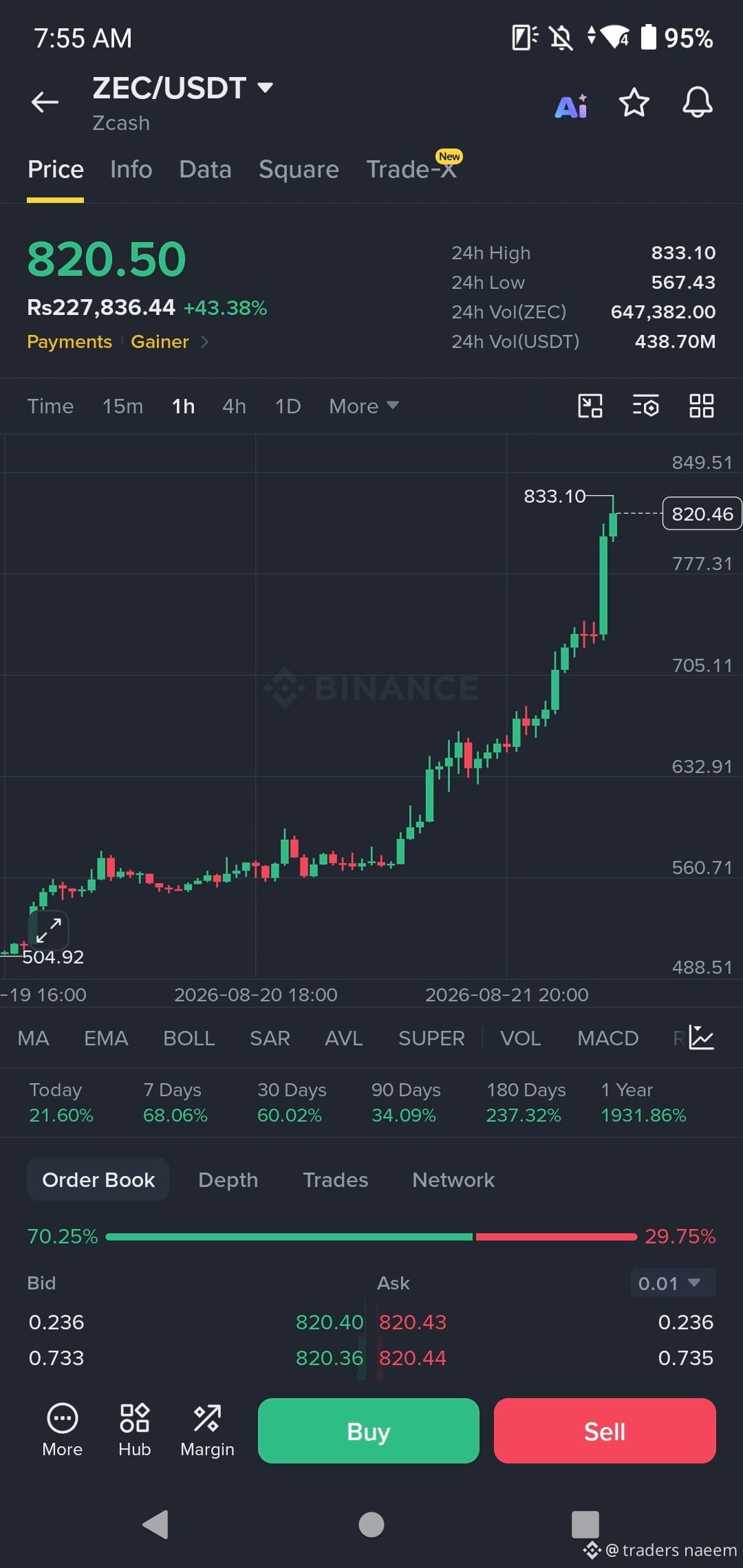Tap the red Sell button
Image resolution: width=743 pixels, height=1568 pixels.
(605, 1430)
